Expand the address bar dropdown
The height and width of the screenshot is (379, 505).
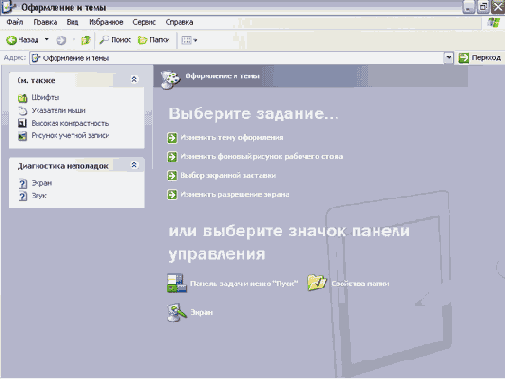[449, 58]
